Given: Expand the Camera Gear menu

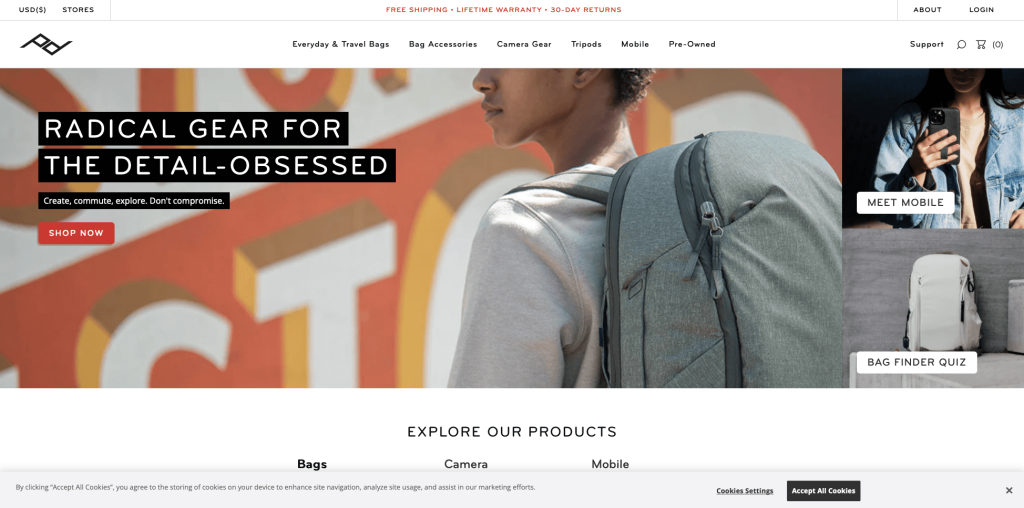Looking at the screenshot, I should point(524,44).
